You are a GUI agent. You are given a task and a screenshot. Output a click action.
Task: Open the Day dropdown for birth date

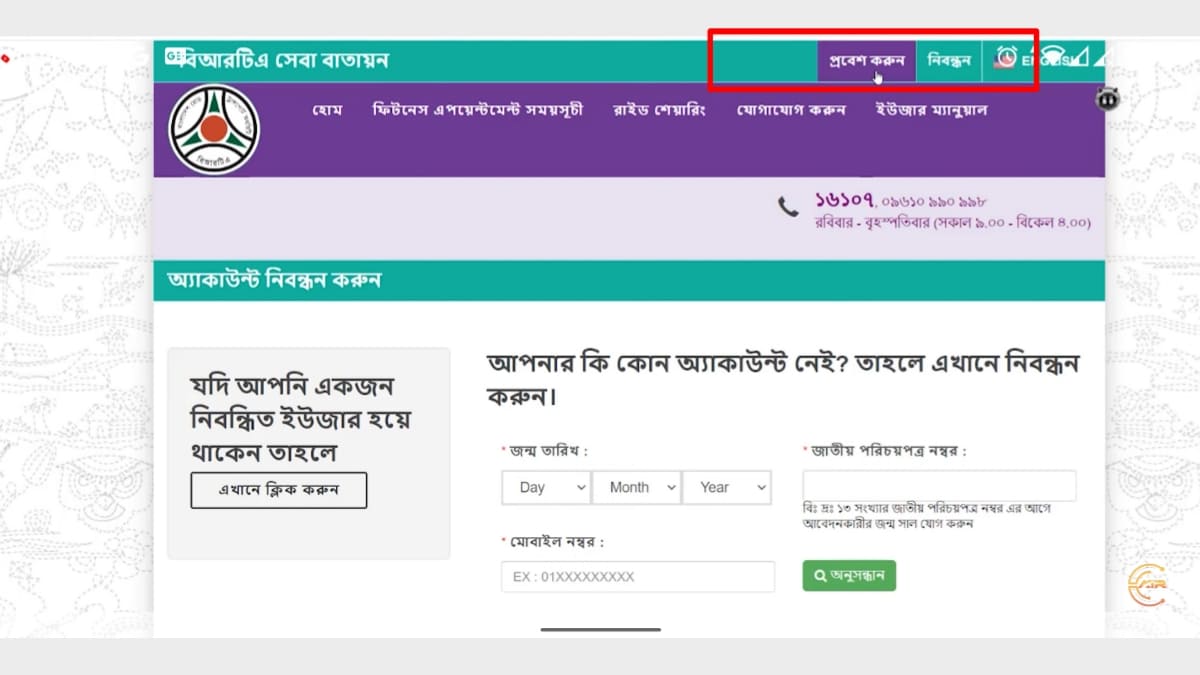(x=545, y=487)
